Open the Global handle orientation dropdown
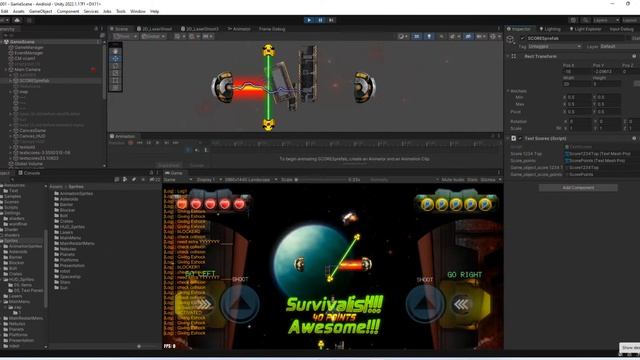The image size is (640, 360). point(153,36)
